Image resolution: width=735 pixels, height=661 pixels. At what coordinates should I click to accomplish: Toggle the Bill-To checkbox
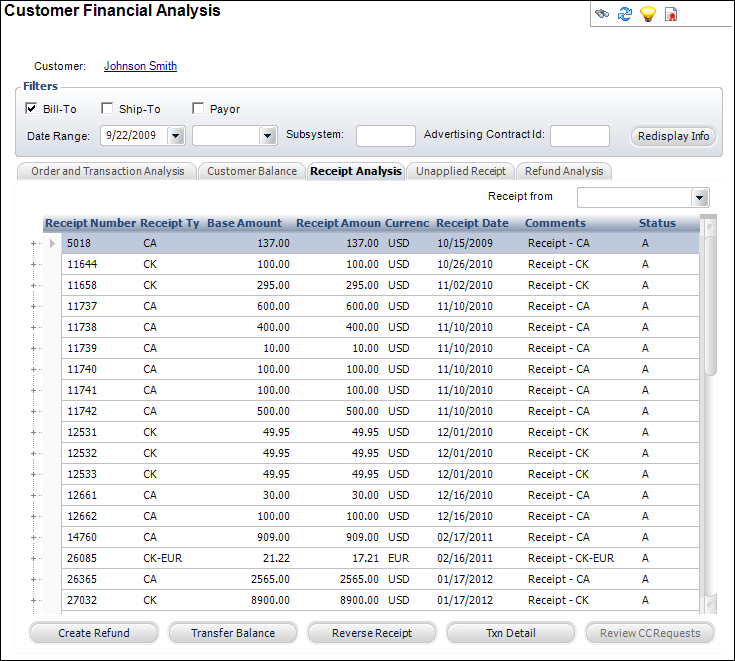click(31, 108)
